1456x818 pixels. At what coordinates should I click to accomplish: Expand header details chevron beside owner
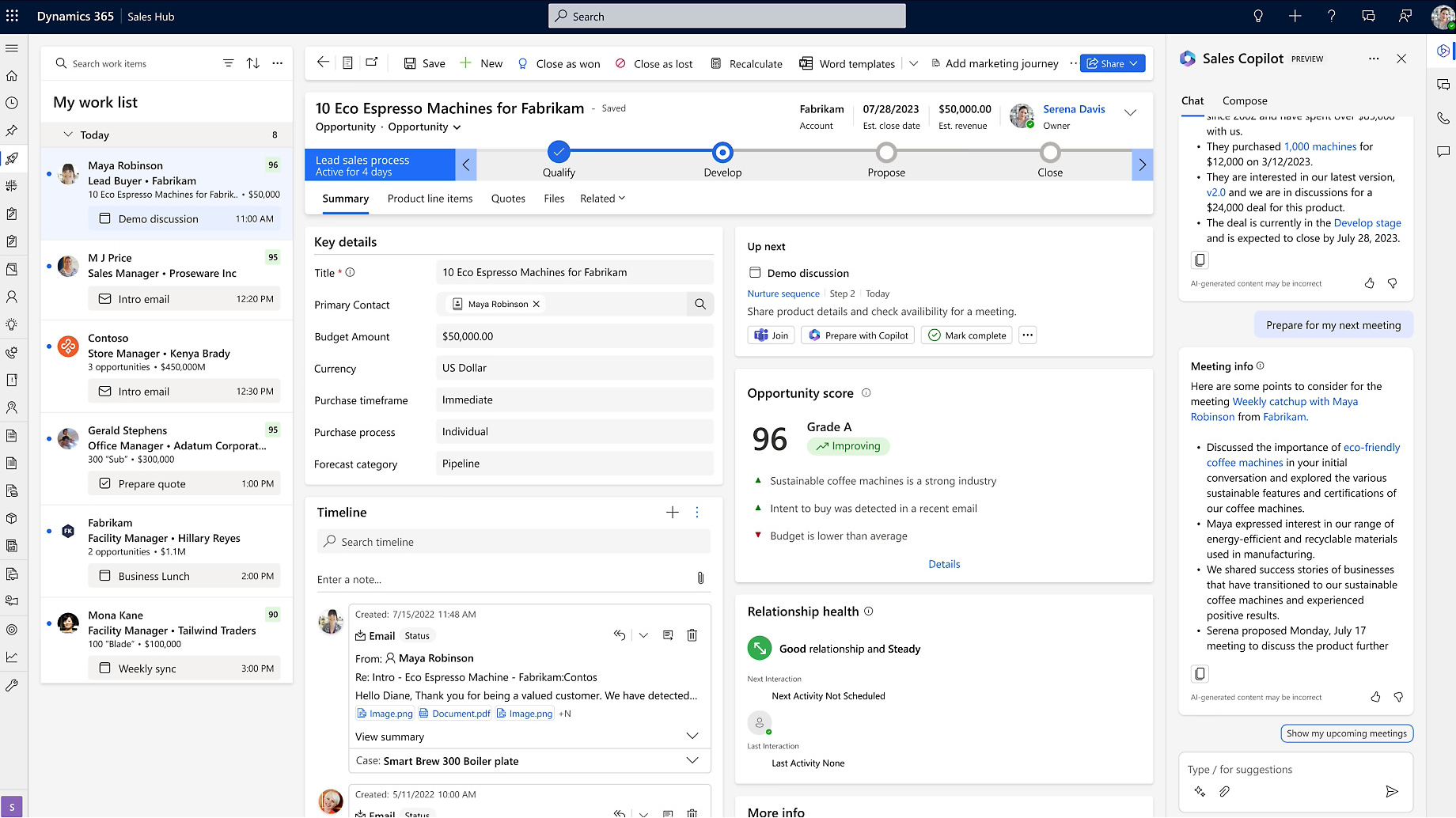[x=1131, y=112]
